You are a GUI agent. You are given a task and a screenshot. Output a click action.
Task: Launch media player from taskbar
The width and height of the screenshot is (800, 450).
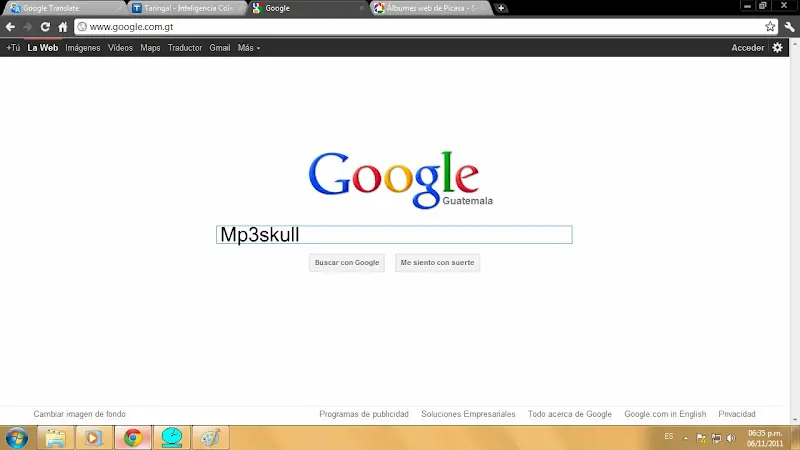93,438
